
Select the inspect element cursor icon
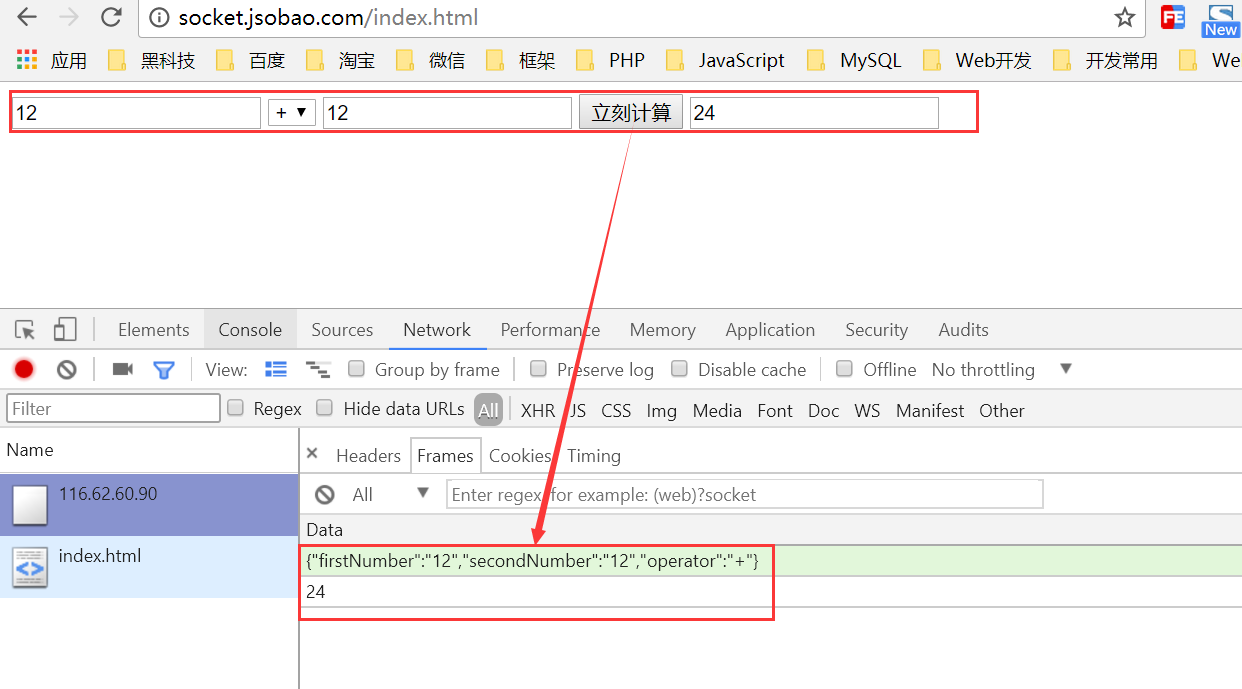[25, 330]
